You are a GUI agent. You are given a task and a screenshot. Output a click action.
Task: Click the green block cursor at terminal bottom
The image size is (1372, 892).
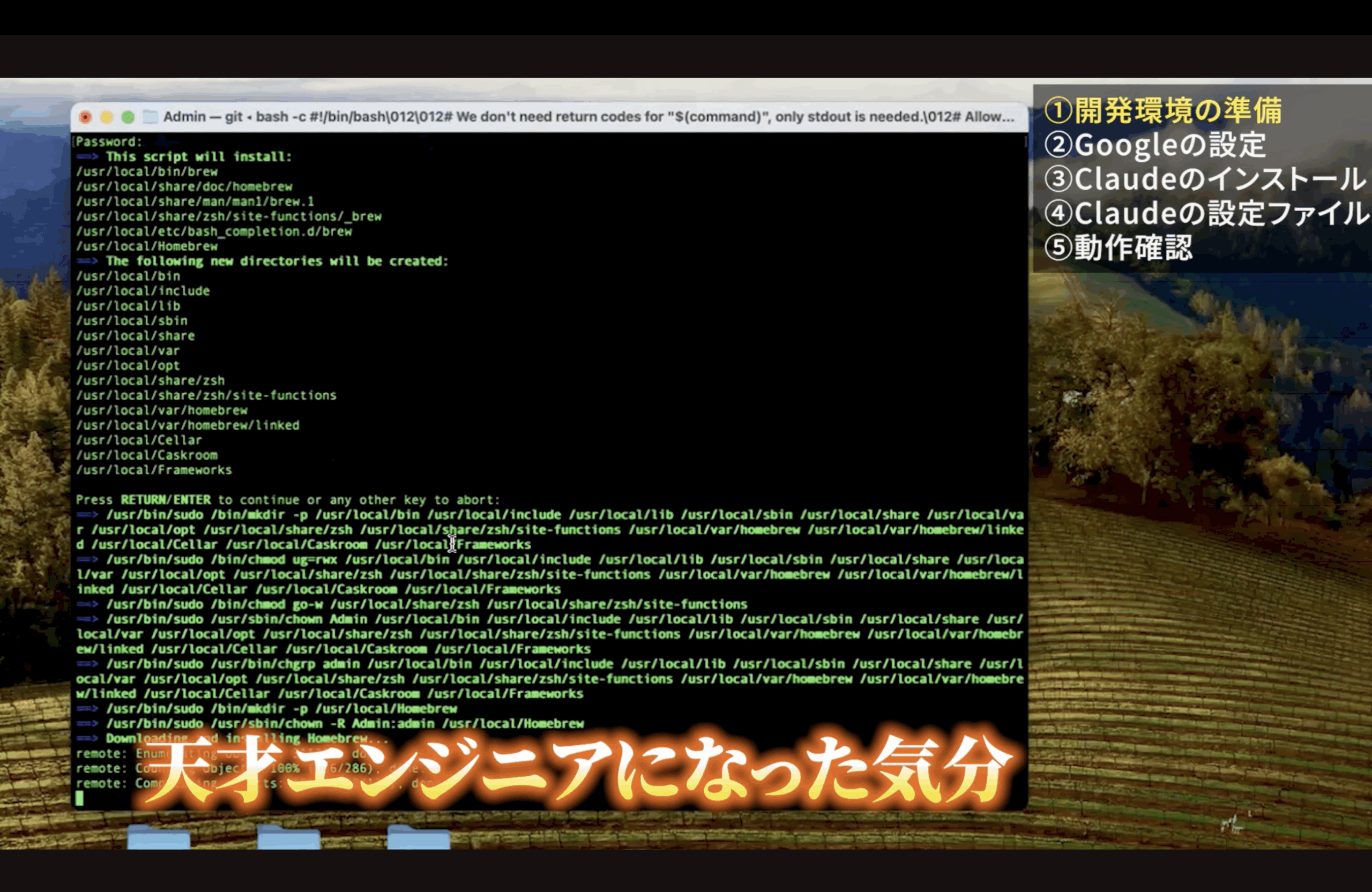tap(79, 798)
